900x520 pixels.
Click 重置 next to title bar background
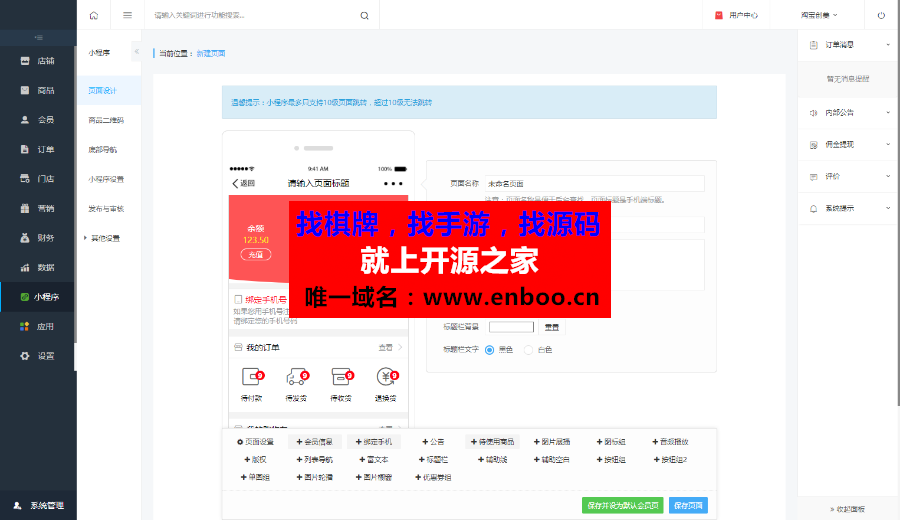click(552, 327)
